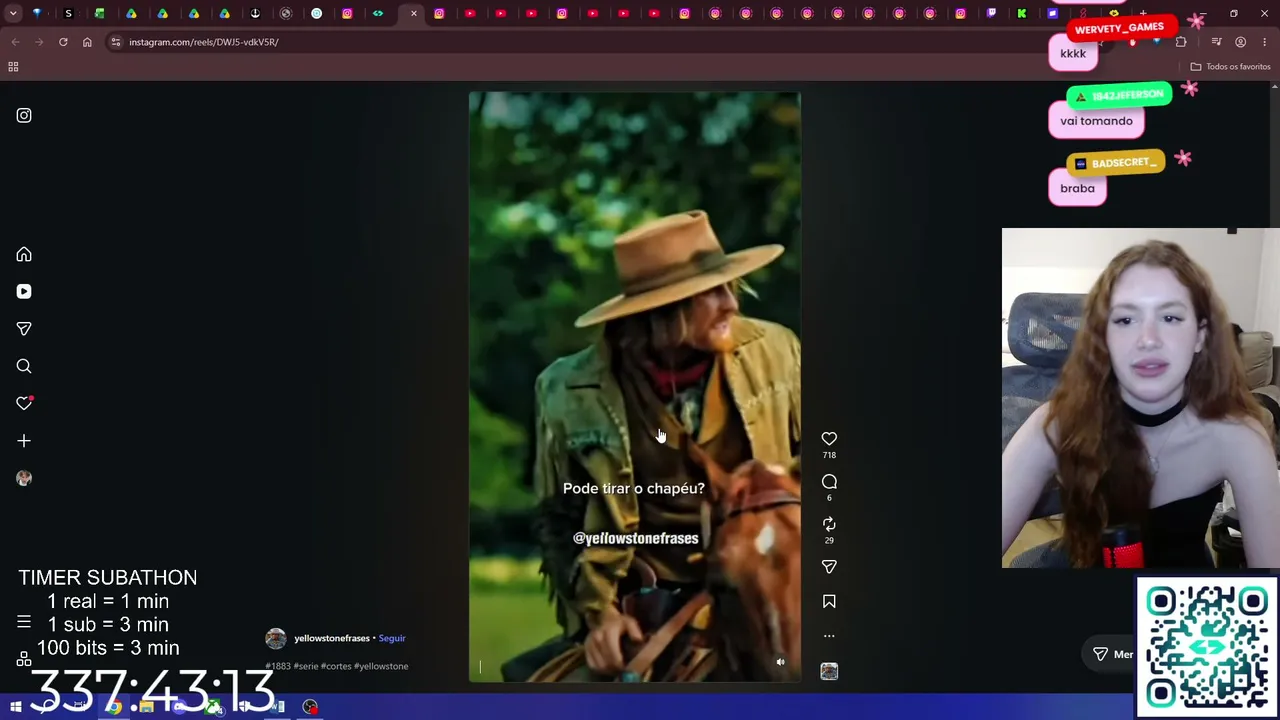Follow yellowstonefrases with Seguir button
Viewport: 1280px width, 720px height.
[x=392, y=638]
